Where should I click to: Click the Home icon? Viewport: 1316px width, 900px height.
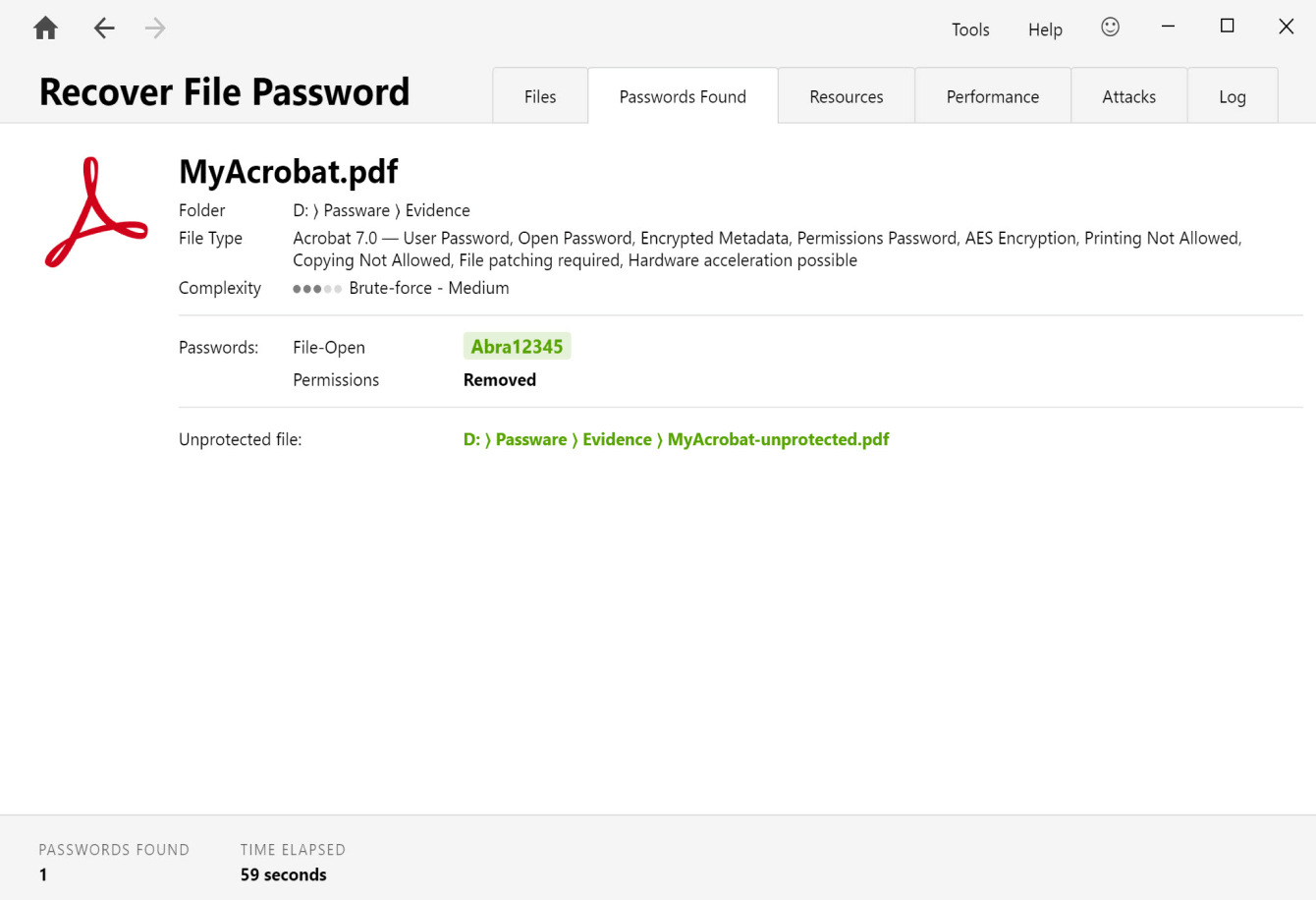[45, 28]
